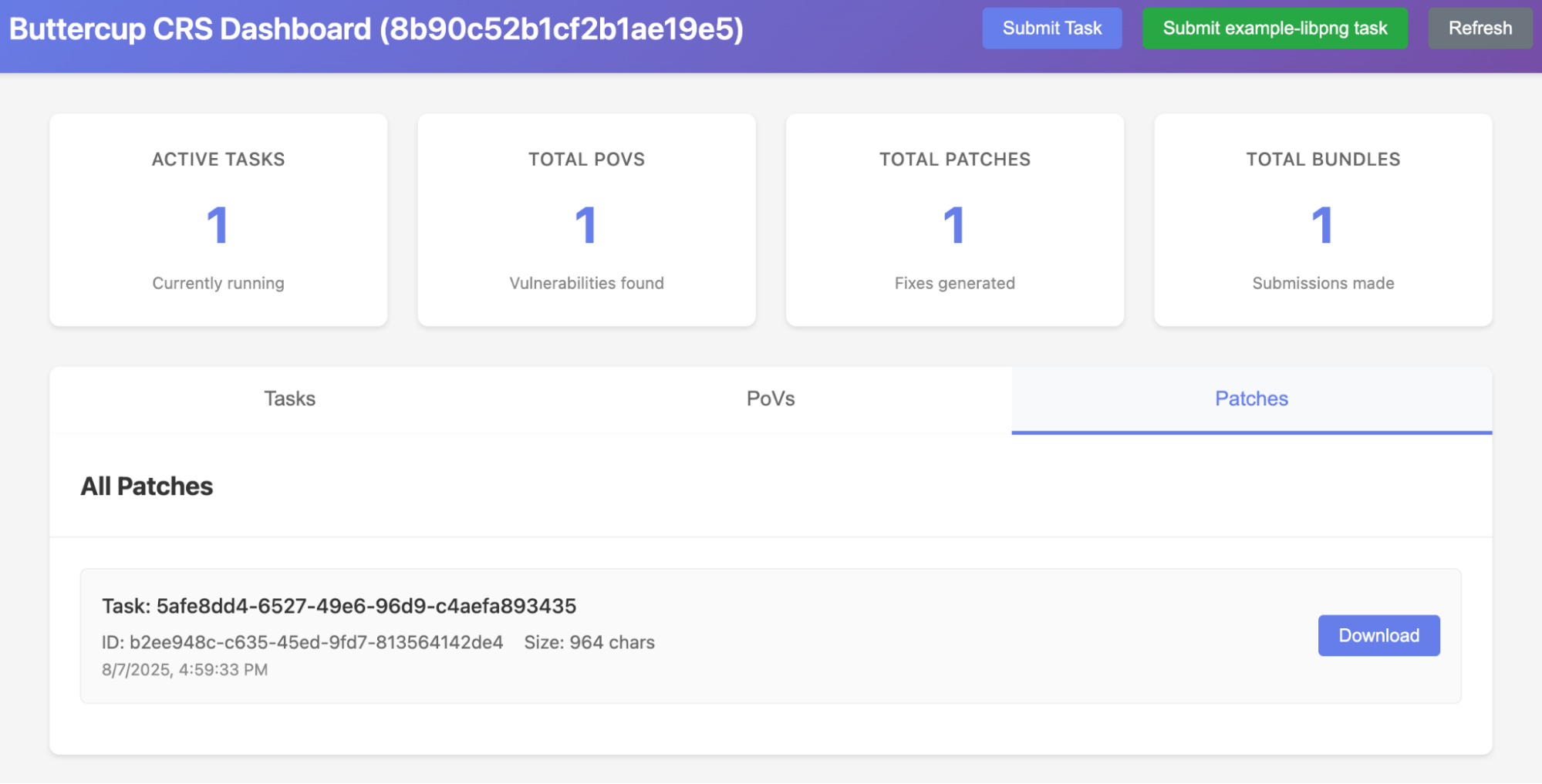The image size is (1542, 784).
Task: Click the Active Tasks stat card
Action: tap(218, 220)
